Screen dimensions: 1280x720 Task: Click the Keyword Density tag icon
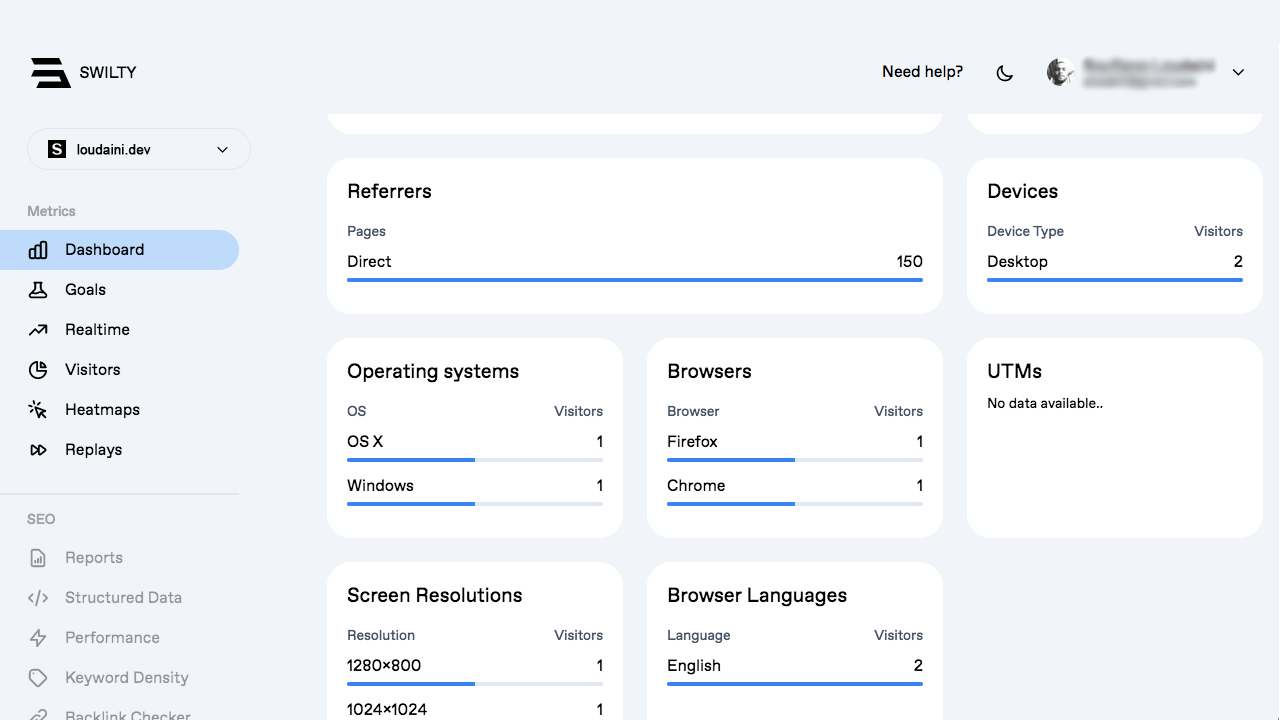tap(38, 678)
